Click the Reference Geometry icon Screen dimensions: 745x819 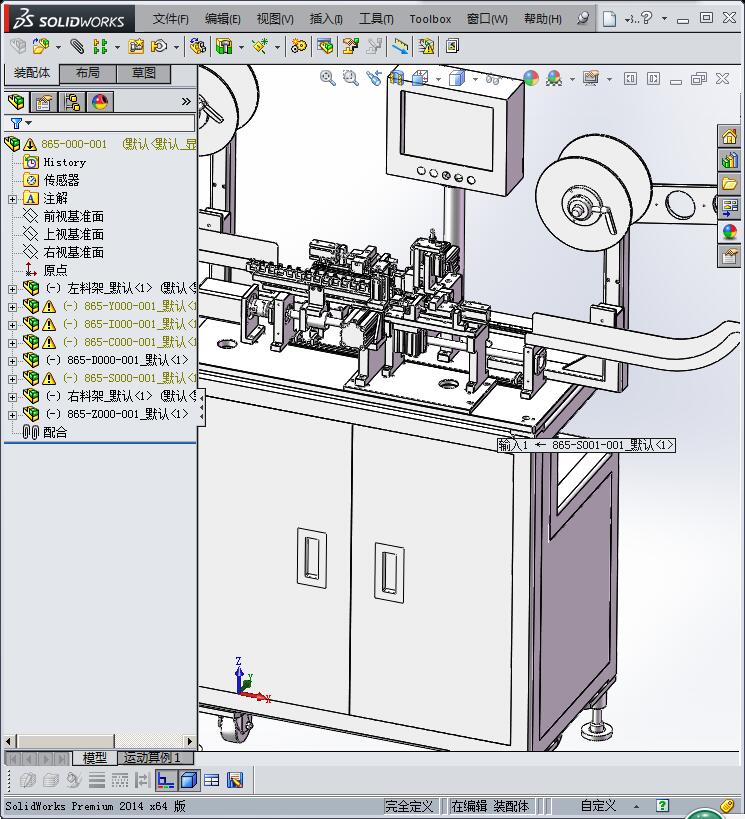click(x=260, y=46)
